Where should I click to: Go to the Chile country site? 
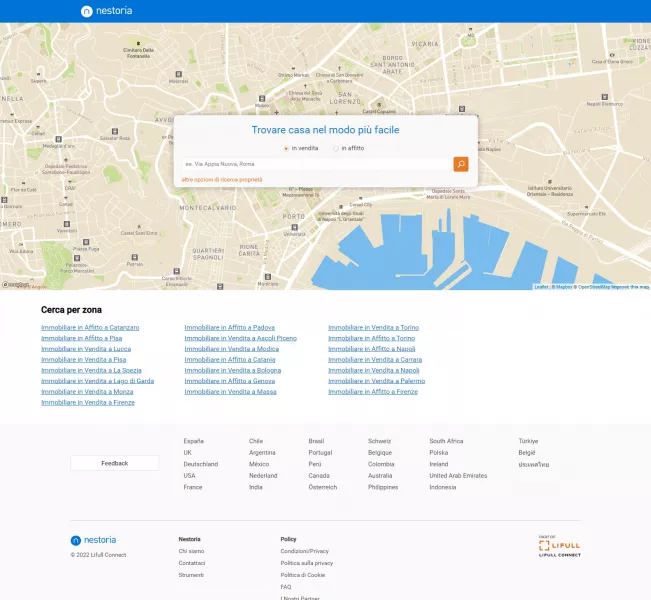point(256,441)
